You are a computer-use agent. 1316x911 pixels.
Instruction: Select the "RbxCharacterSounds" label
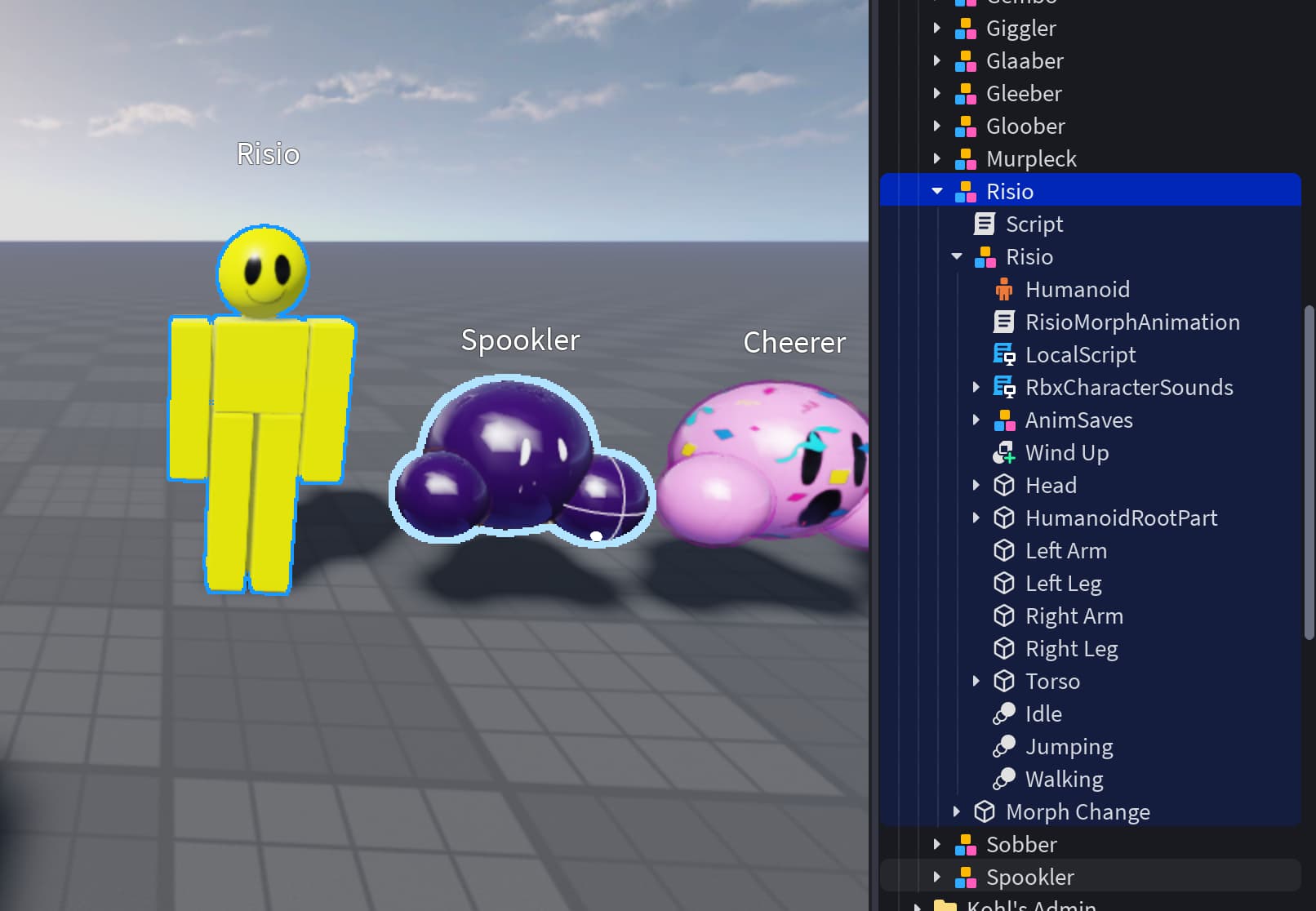pyautogui.click(x=1129, y=388)
